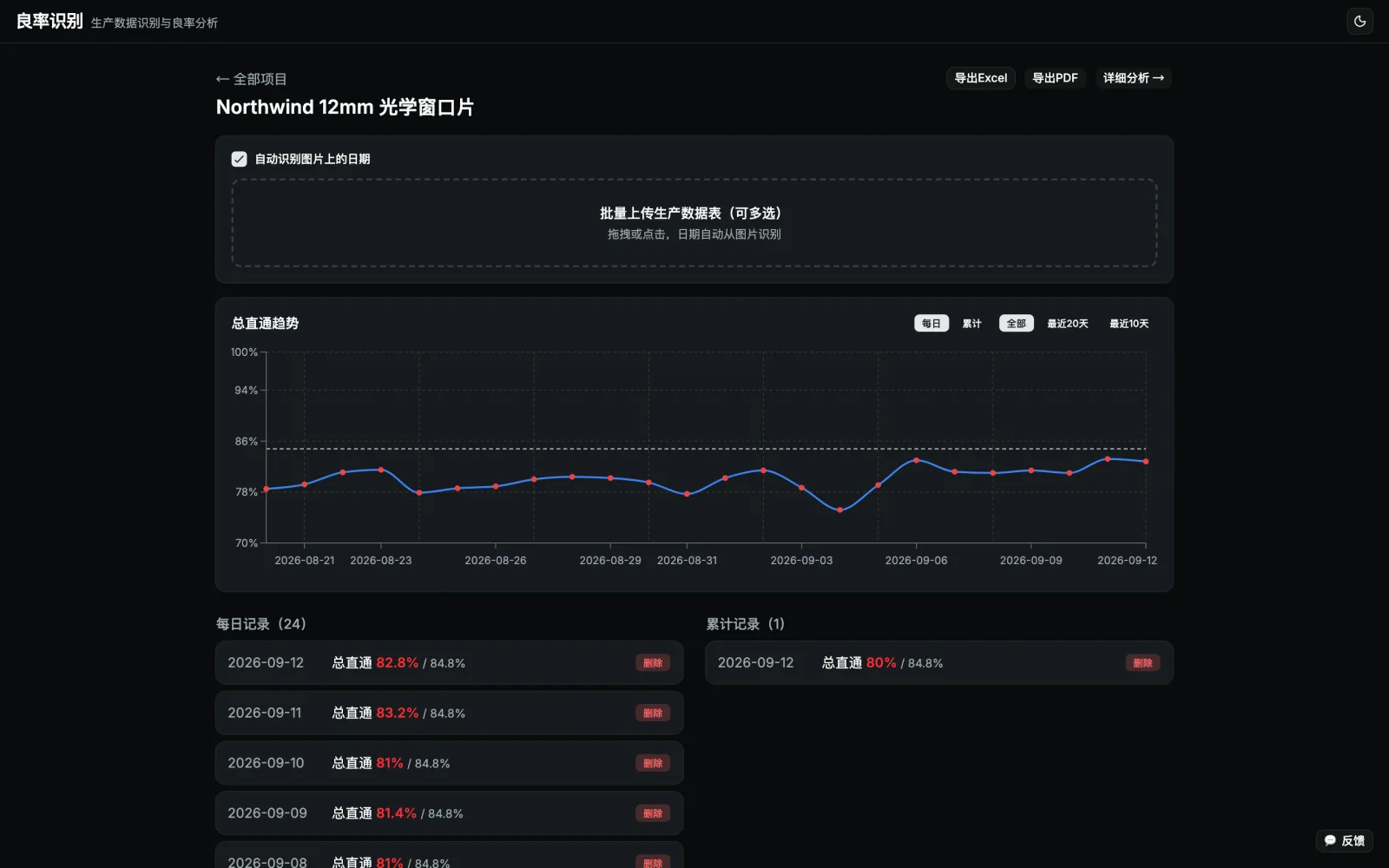Delete the 2026-09-11 record
Viewport: 1389px width, 868px height.
pyautogui.click(x=653, y=713)
